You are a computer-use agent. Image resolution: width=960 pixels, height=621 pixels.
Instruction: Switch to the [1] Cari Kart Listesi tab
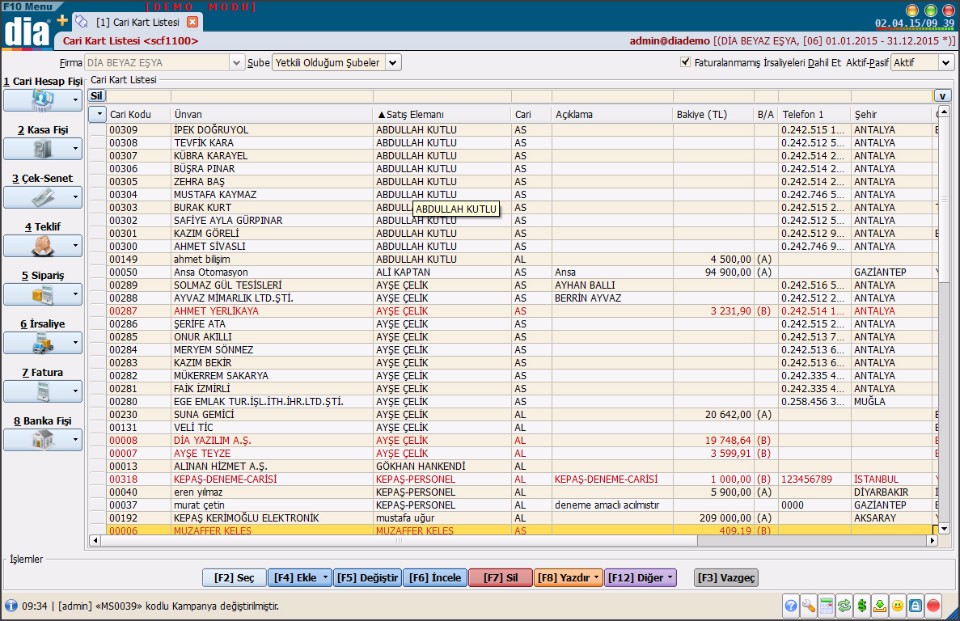[x=138, y=22]
